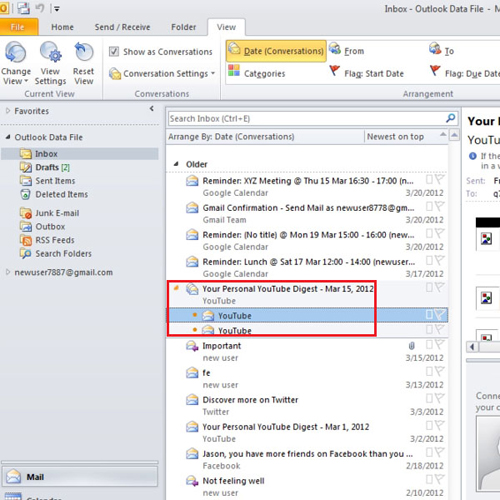Toggle Show as Conversations checkbox

pos(114,52)
